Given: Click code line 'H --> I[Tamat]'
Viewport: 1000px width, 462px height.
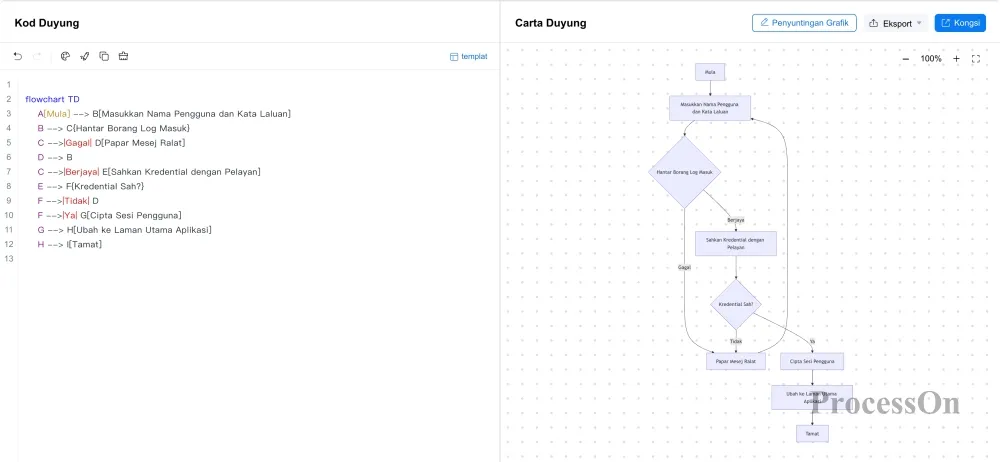Looking at the screenshot, I should 70,244.
